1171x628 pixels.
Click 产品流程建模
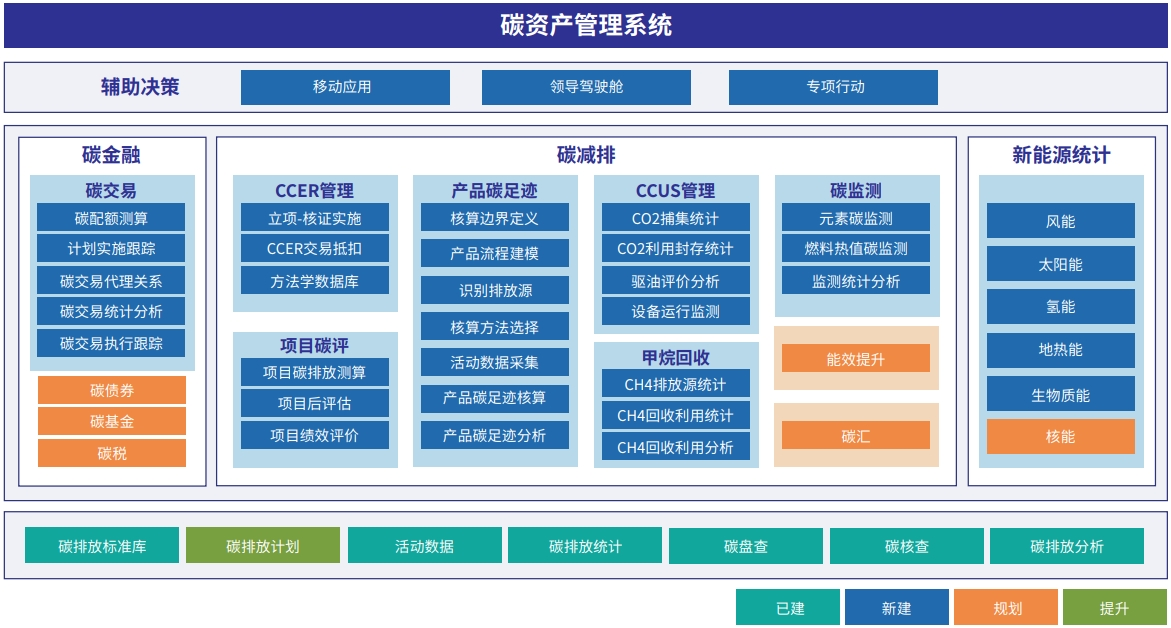tap(494, 253)
